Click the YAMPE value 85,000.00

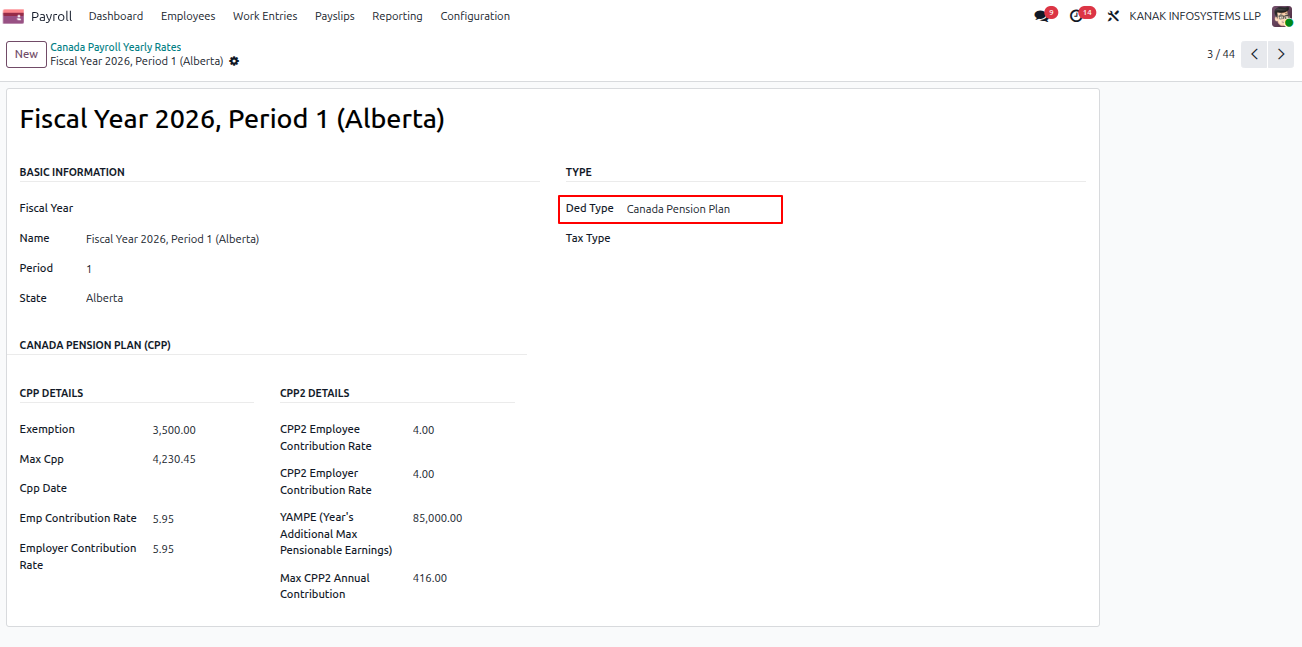(437, 518)
